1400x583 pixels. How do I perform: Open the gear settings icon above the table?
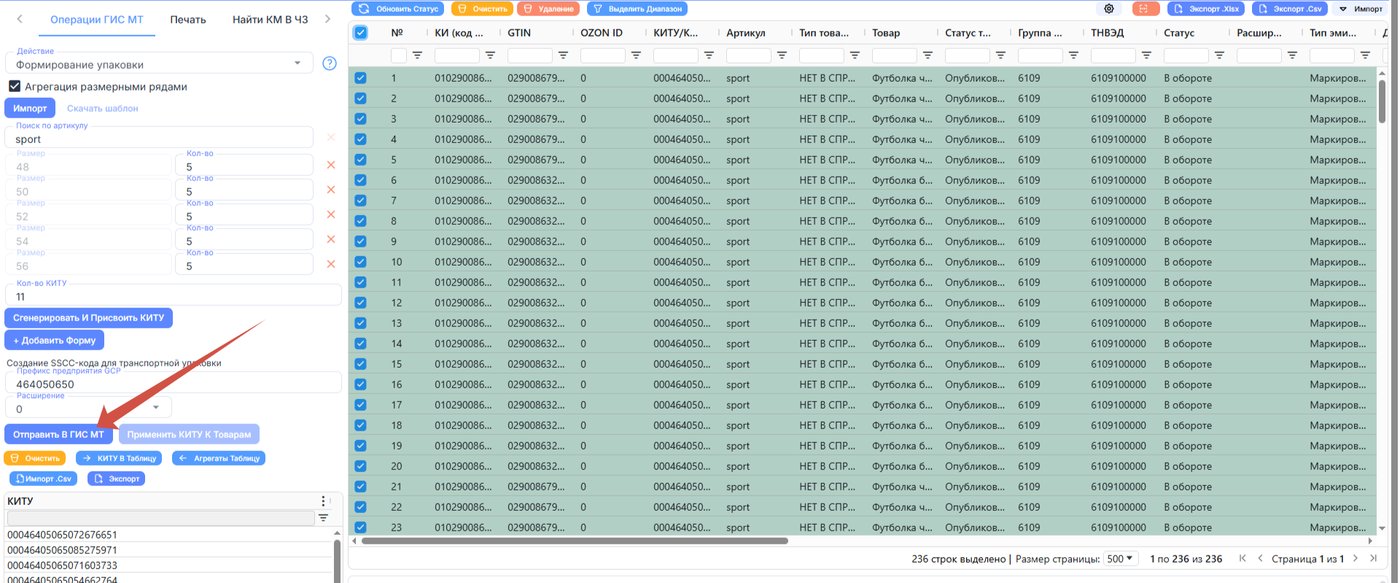click(1108, 8)
